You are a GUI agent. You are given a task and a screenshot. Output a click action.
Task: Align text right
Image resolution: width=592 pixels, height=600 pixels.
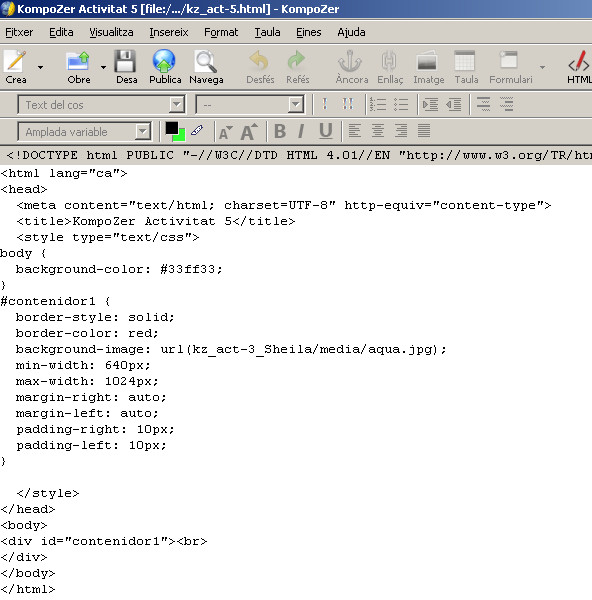(401, 131)
